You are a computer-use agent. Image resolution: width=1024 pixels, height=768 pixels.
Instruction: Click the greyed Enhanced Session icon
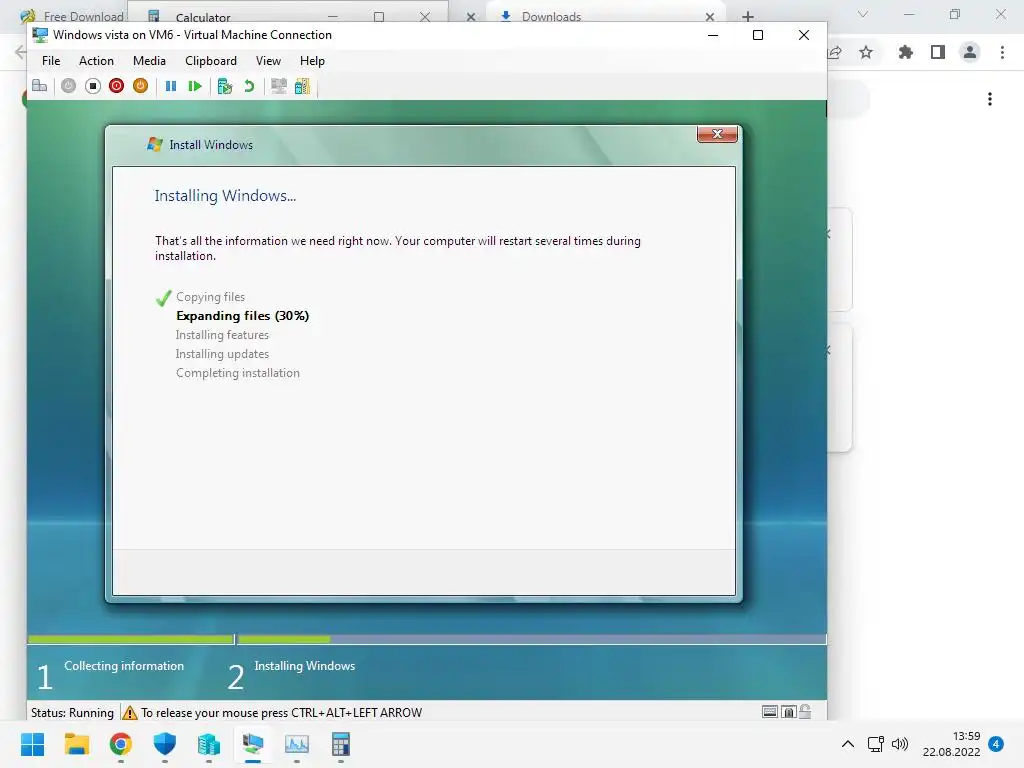[279, 86]
